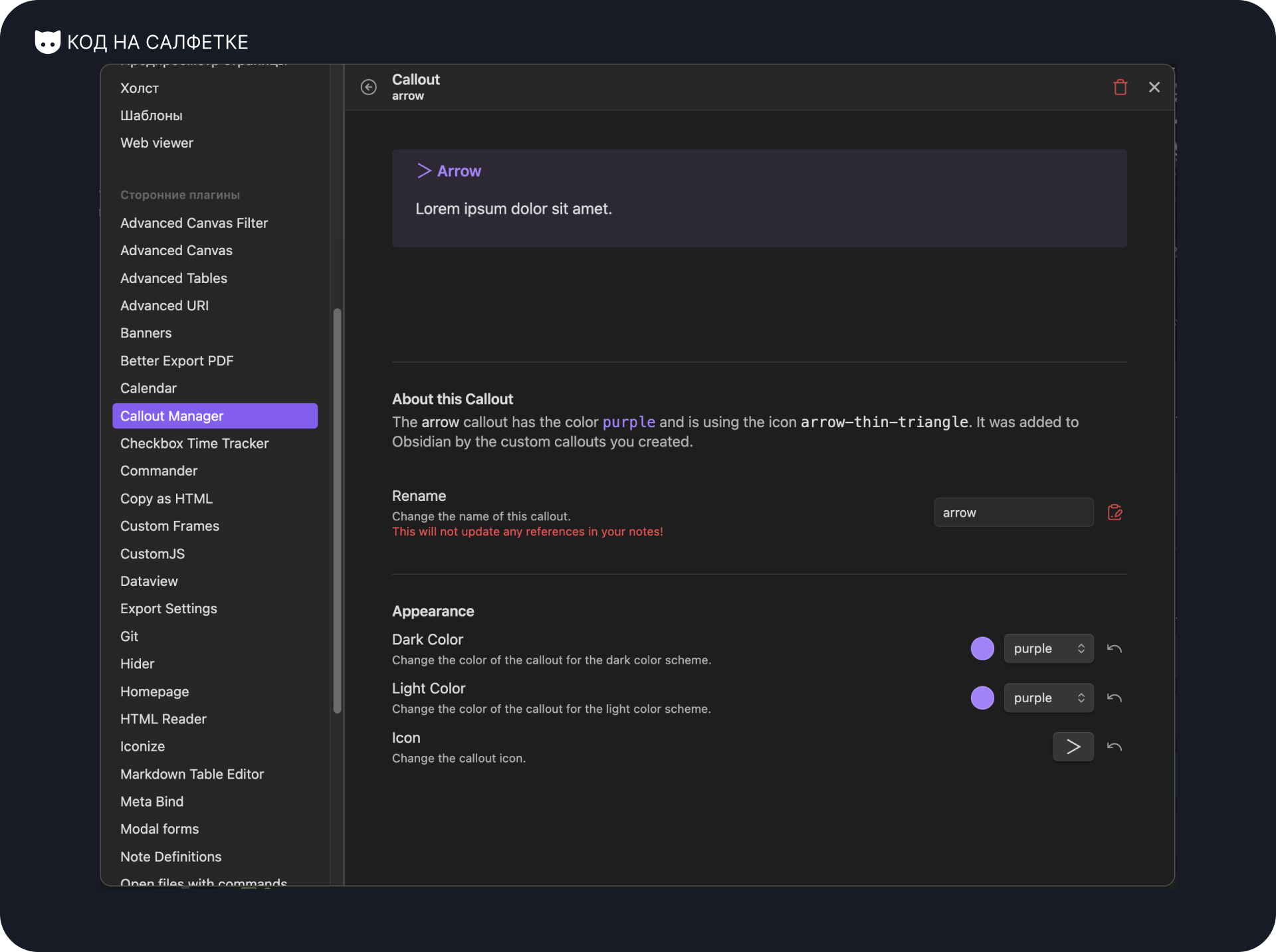Select Callout Manager in the plugins list
Viewport: 1276px width, 952px height.
click(172, 416)
